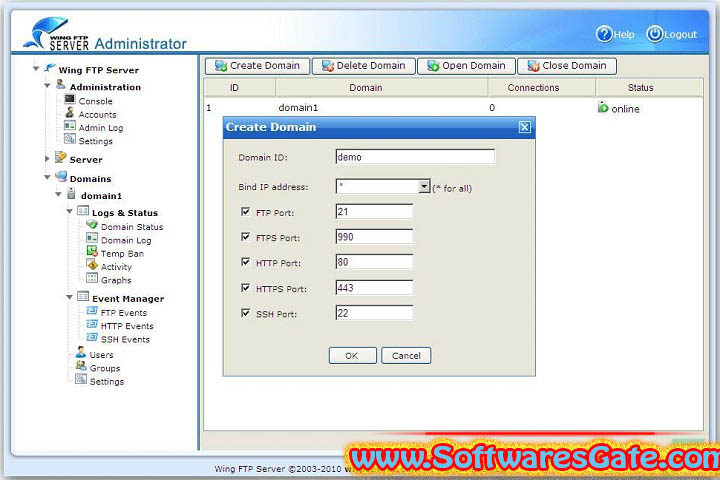The height and width of the screenshot is (480, 720).
Task: Click the domain Settings icon at tree bottom
Action: click(81, 379)
